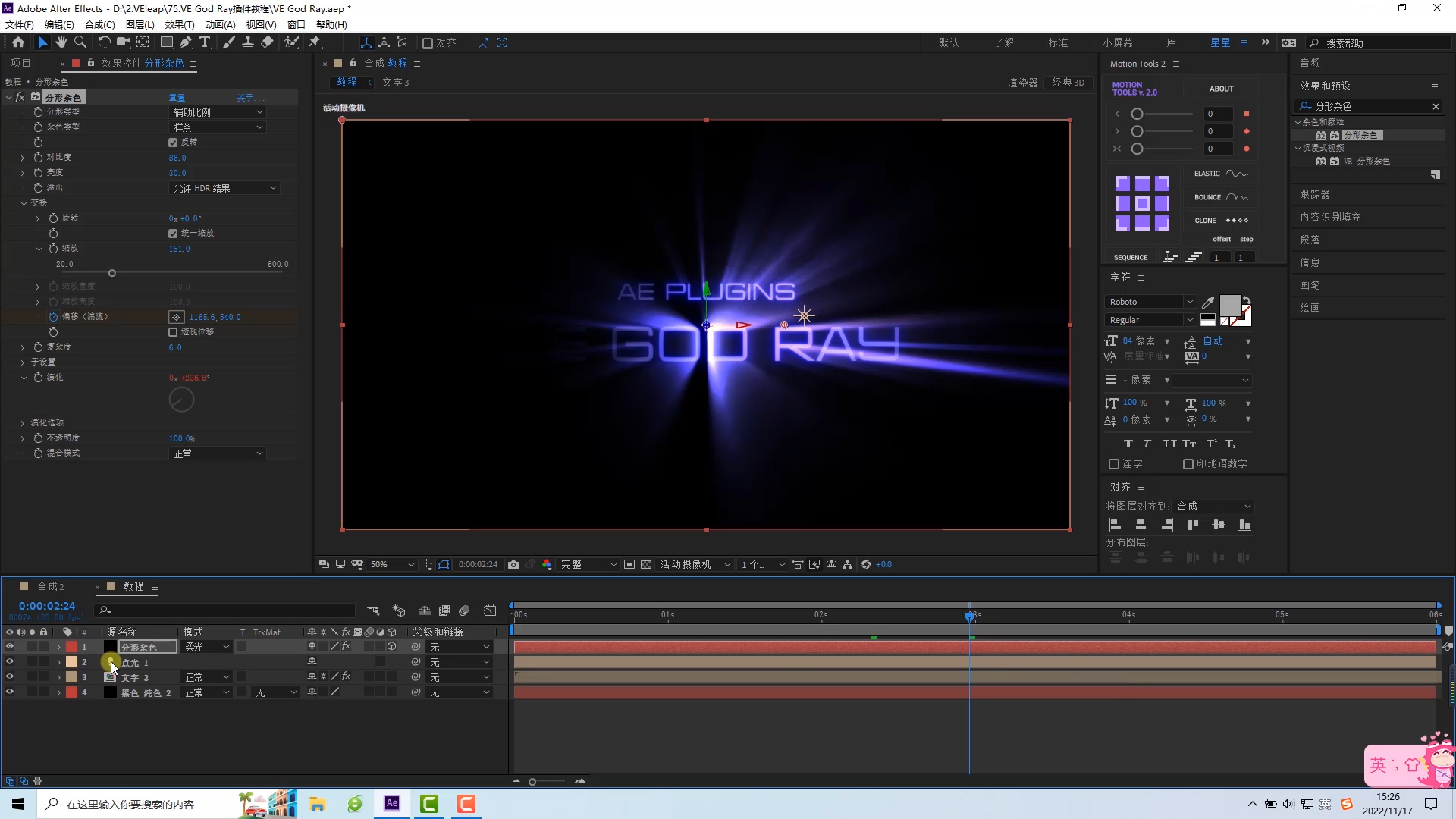Enable the 对齐 snapping checkbox in toolbar
The image size is (1456, 819).
click(428, 43)
